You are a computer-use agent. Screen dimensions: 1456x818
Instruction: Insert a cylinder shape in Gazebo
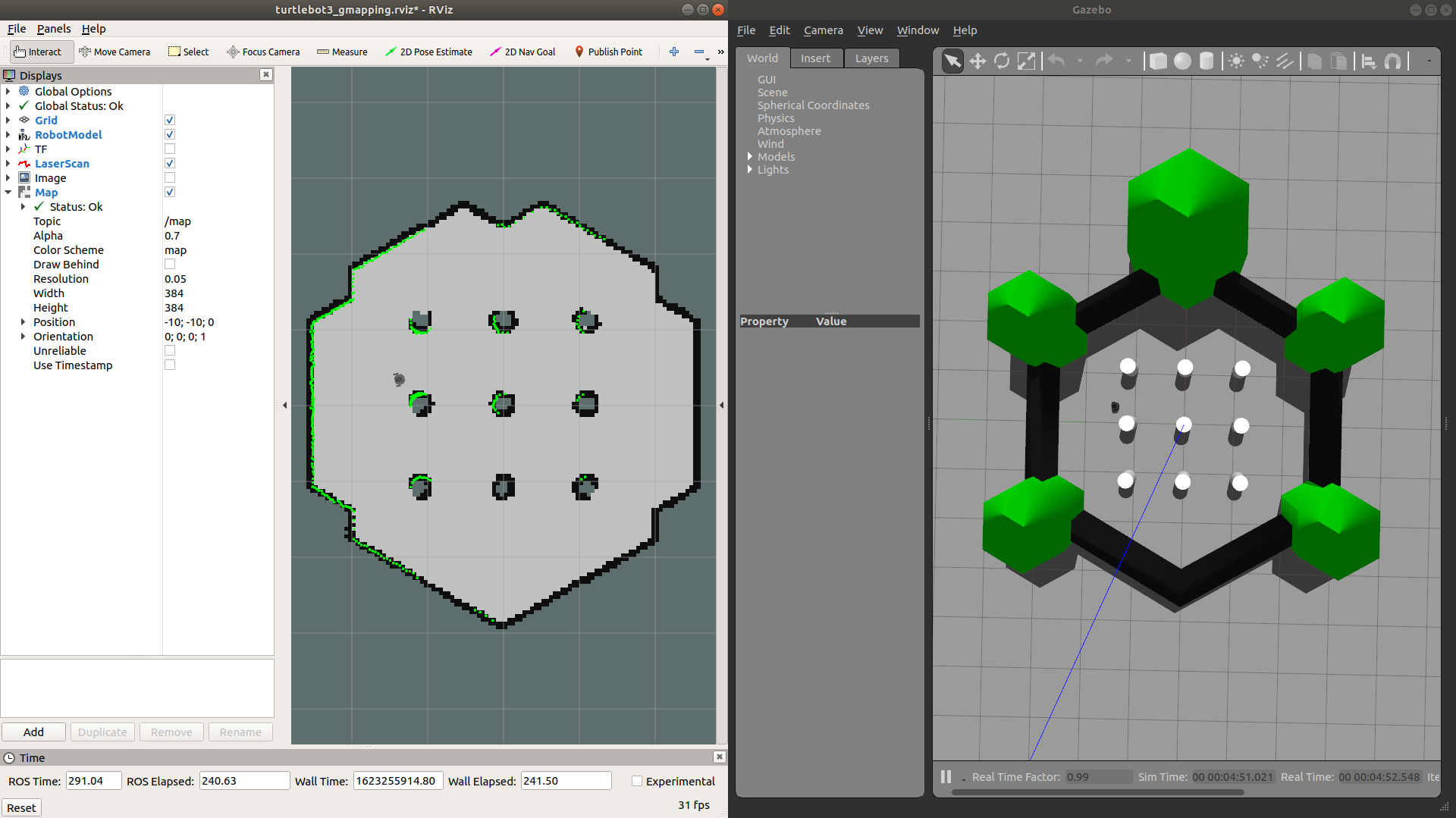pos(1207,61)
